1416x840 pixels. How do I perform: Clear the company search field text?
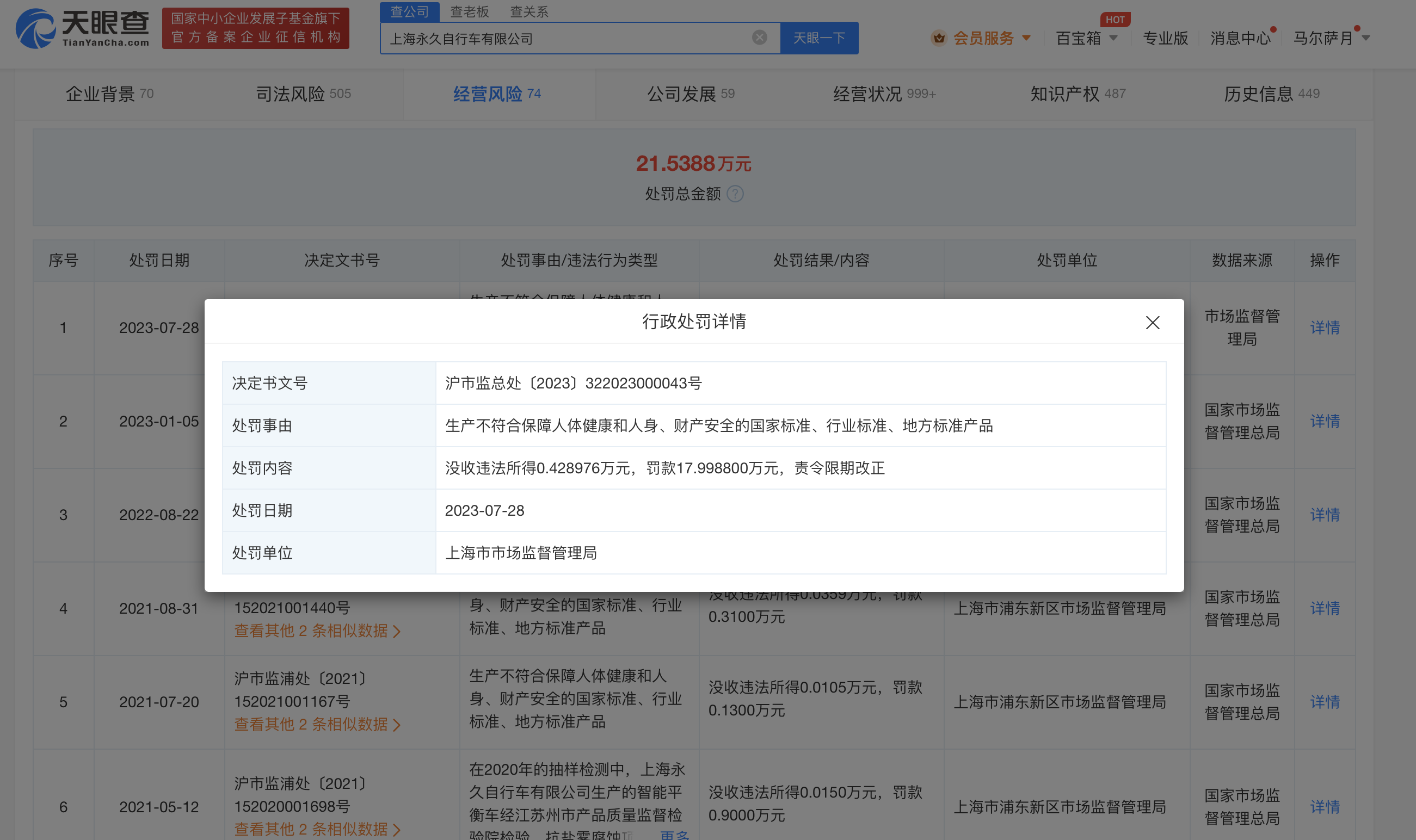click(x=759, y=38)
